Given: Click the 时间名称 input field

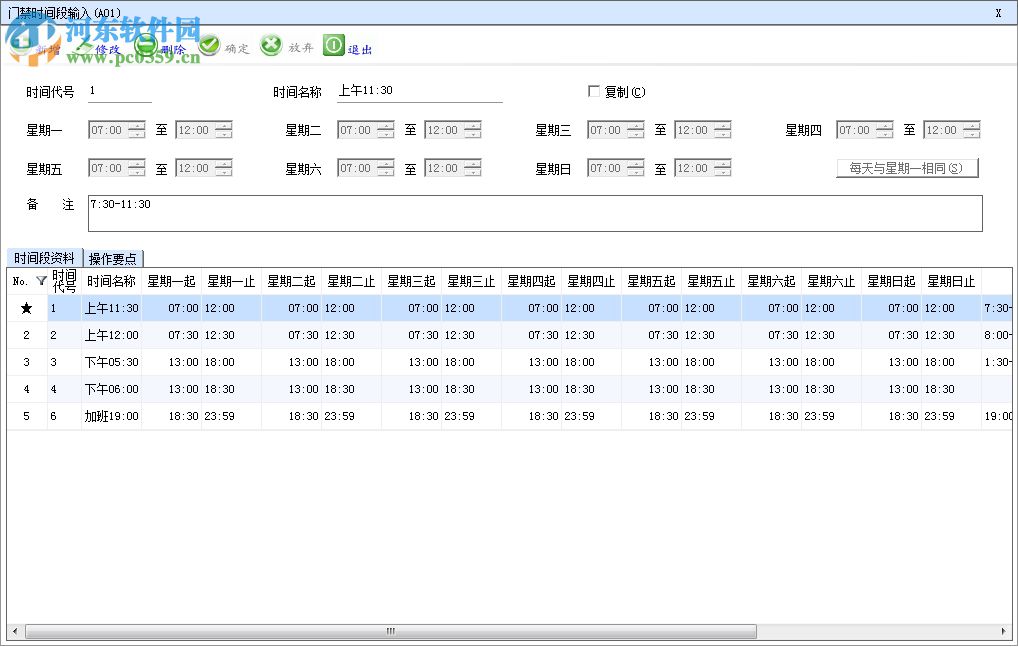Looking at the screenshot, I should [x=419, y=92].
